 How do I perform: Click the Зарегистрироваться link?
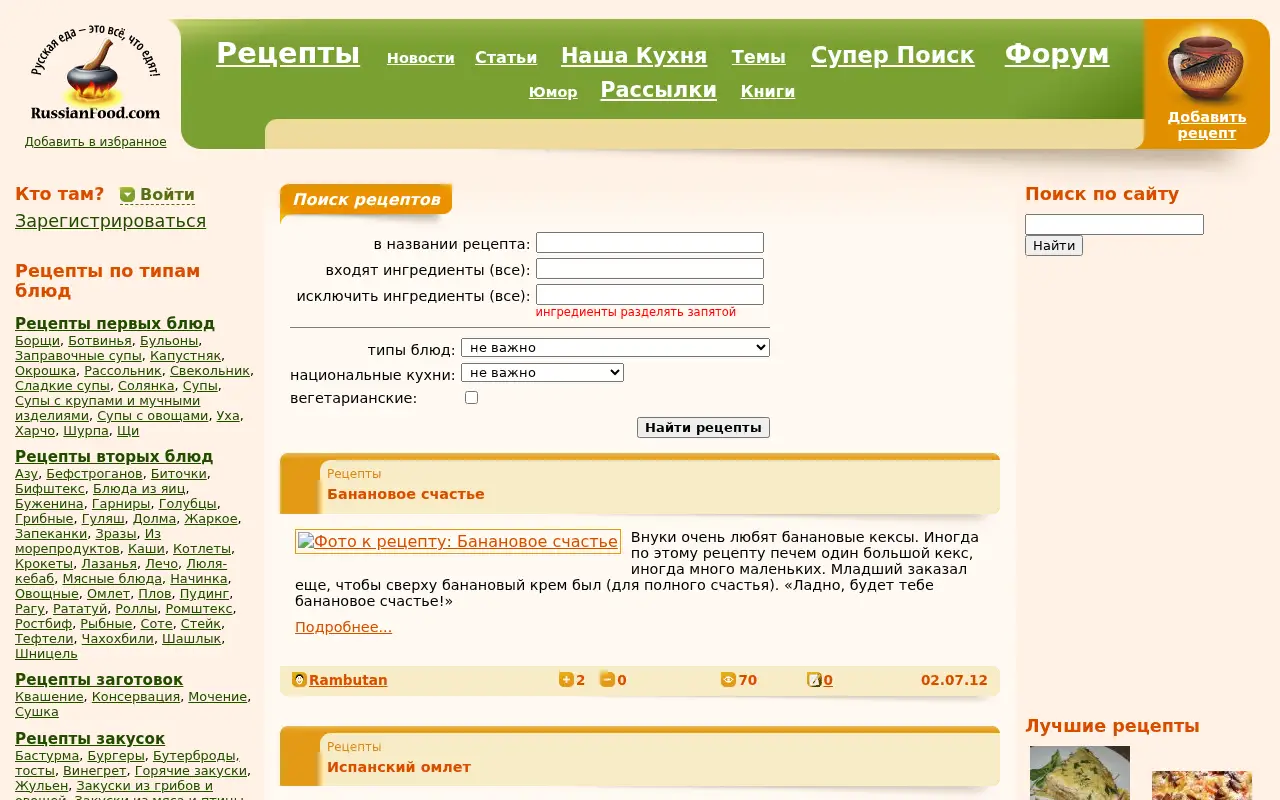pos(110,221)
